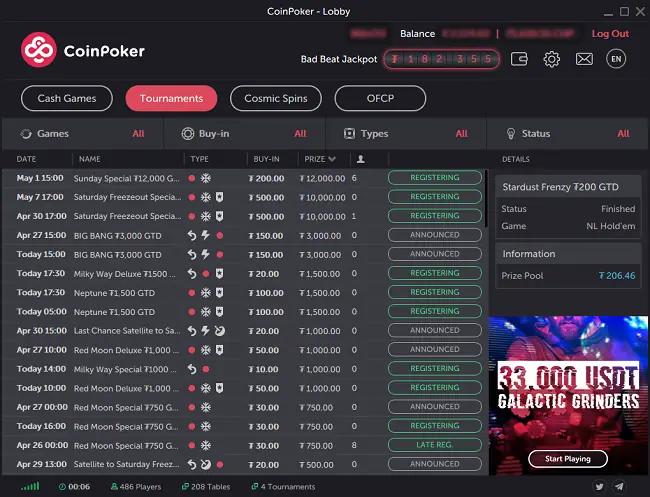Open the Games filter All dropdown

138,134
